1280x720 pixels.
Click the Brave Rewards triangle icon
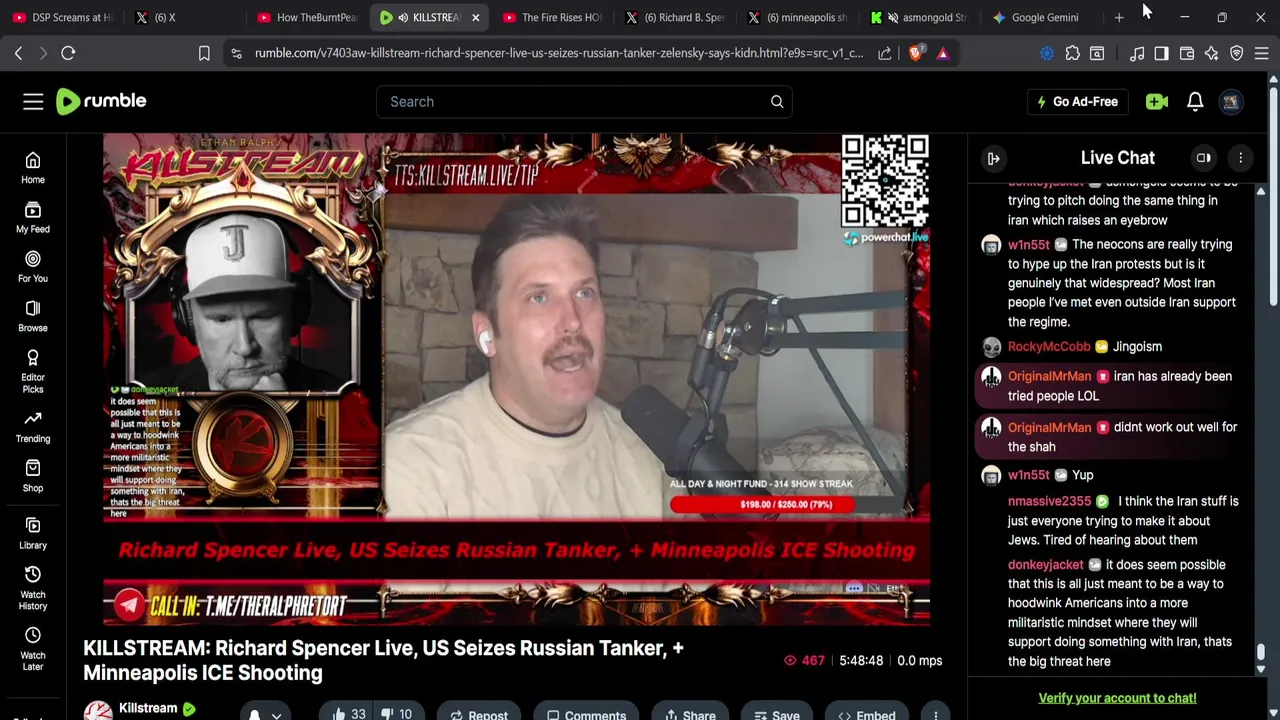(x=943, y=53)
